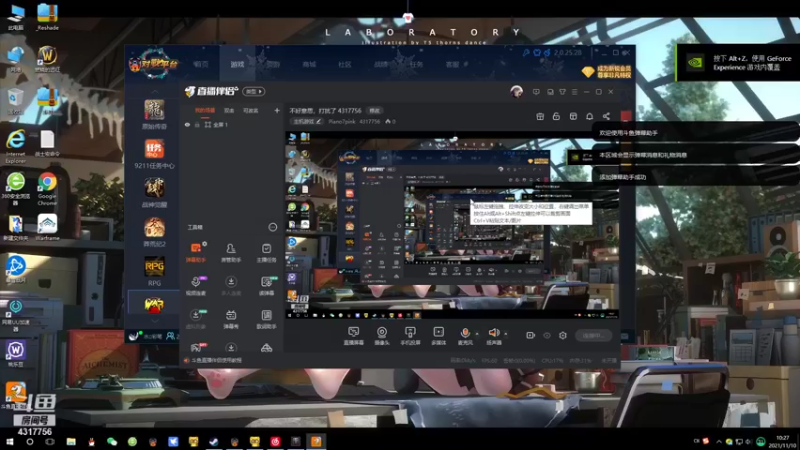Open the share icon in stream toolbar
Image resolution: width=800 pixels, height=450 pixels.
pyautogui.click(x=606, y=116)
